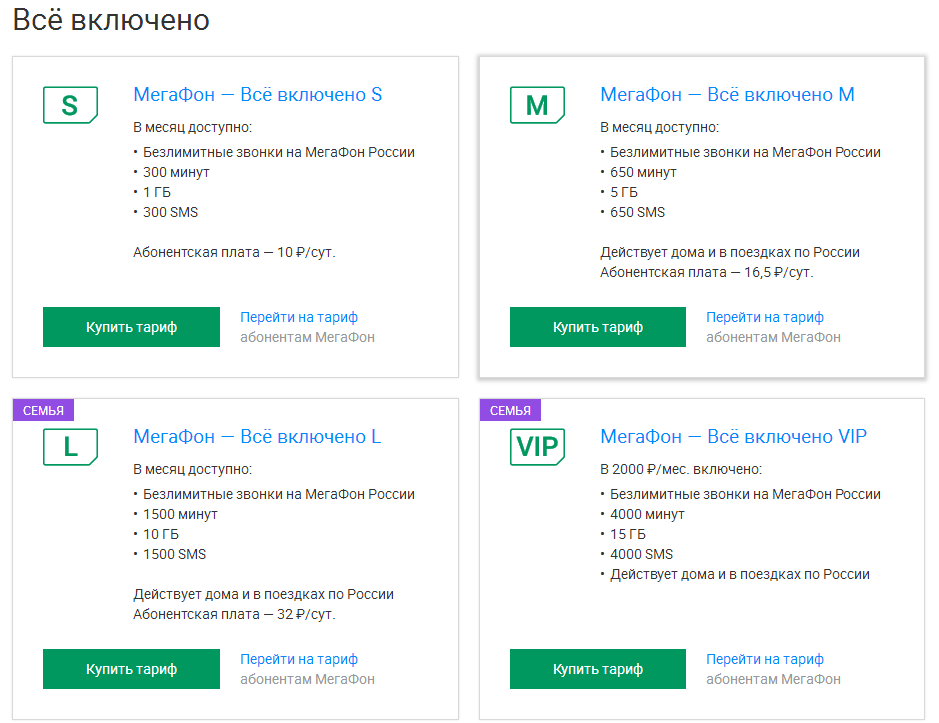
Task: Follow Перейти на тариф link in VIP card
Action: 765,659
